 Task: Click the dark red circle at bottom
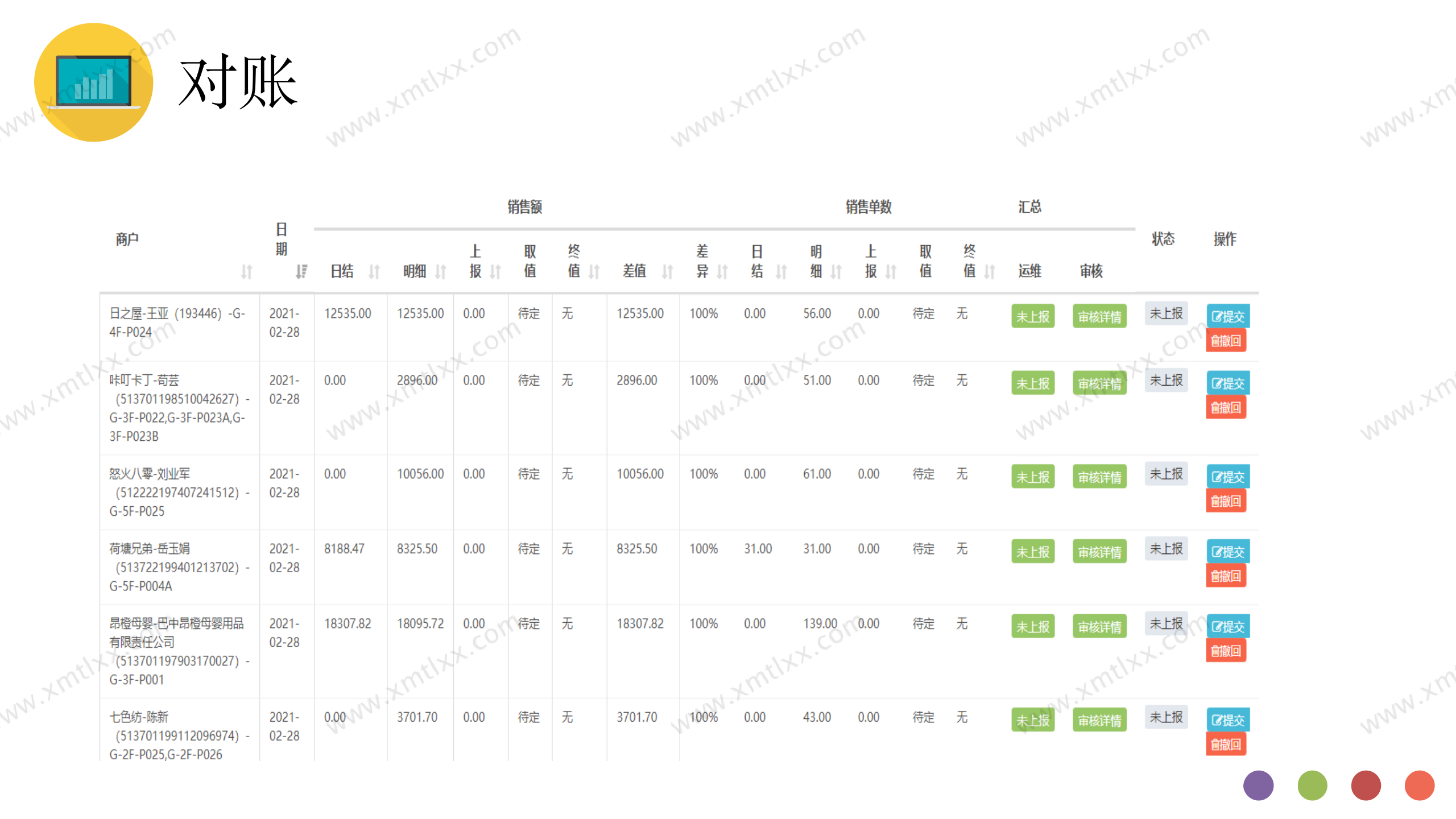[1366, 785]
